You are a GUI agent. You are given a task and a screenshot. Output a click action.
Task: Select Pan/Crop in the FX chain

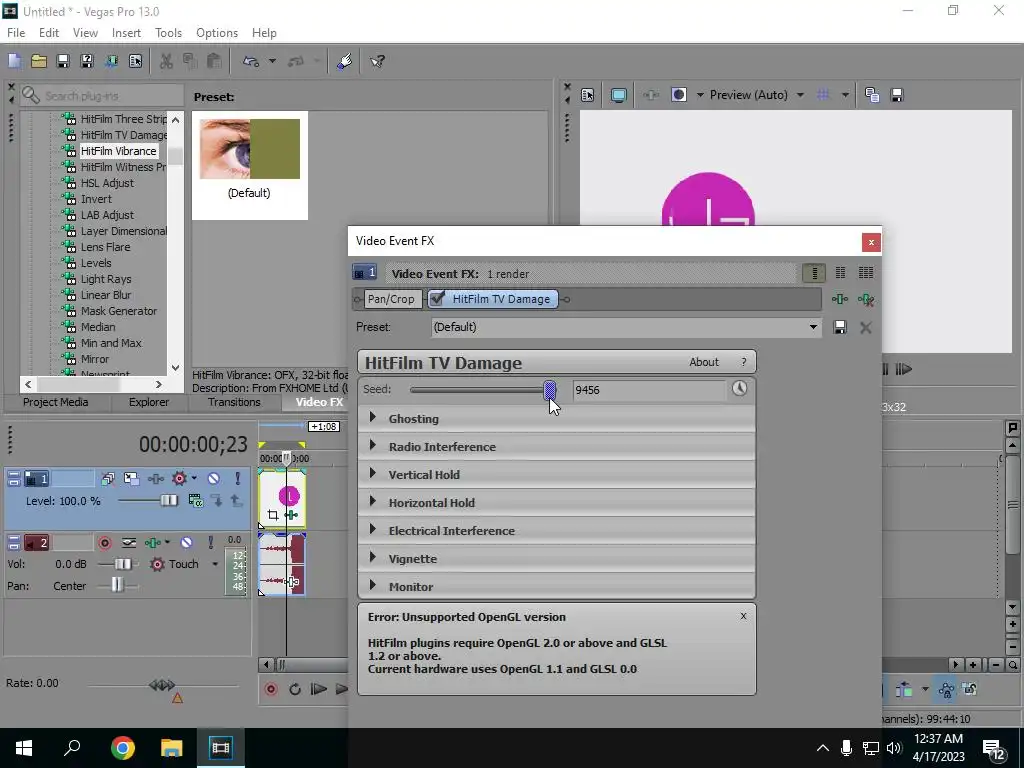pos(391,299)
